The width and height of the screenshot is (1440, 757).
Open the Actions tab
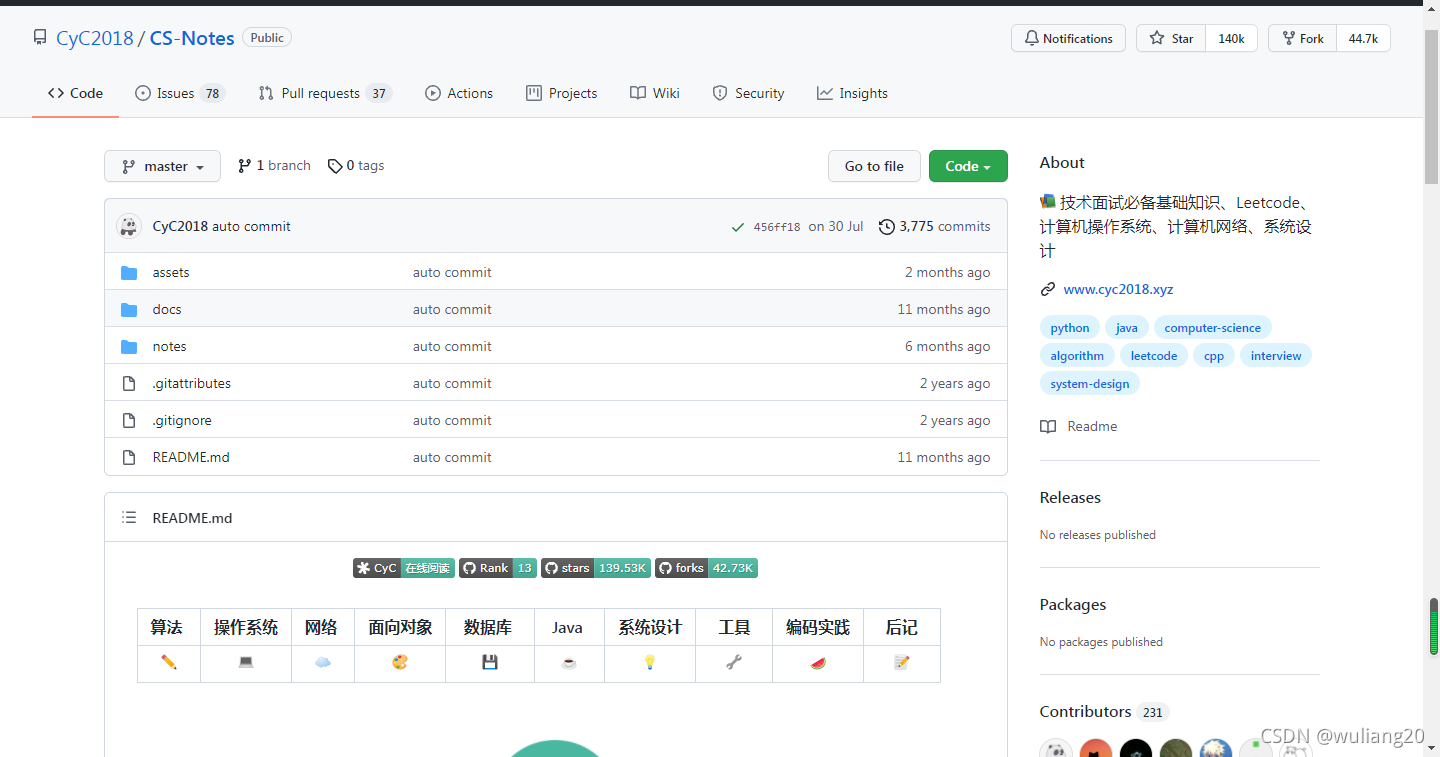(x=459, y=93)
